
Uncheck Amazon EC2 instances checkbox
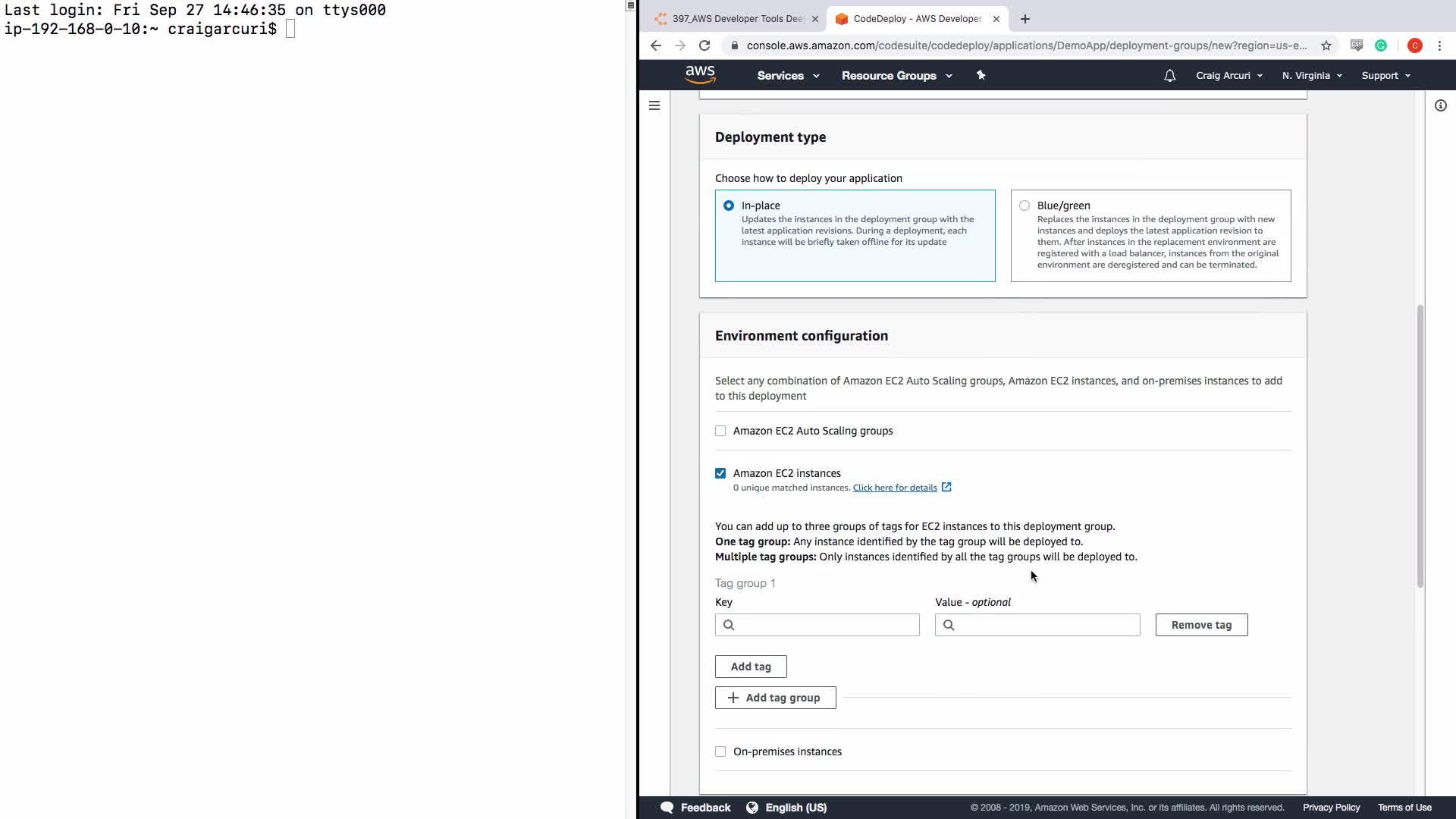[x=720, y=473]
